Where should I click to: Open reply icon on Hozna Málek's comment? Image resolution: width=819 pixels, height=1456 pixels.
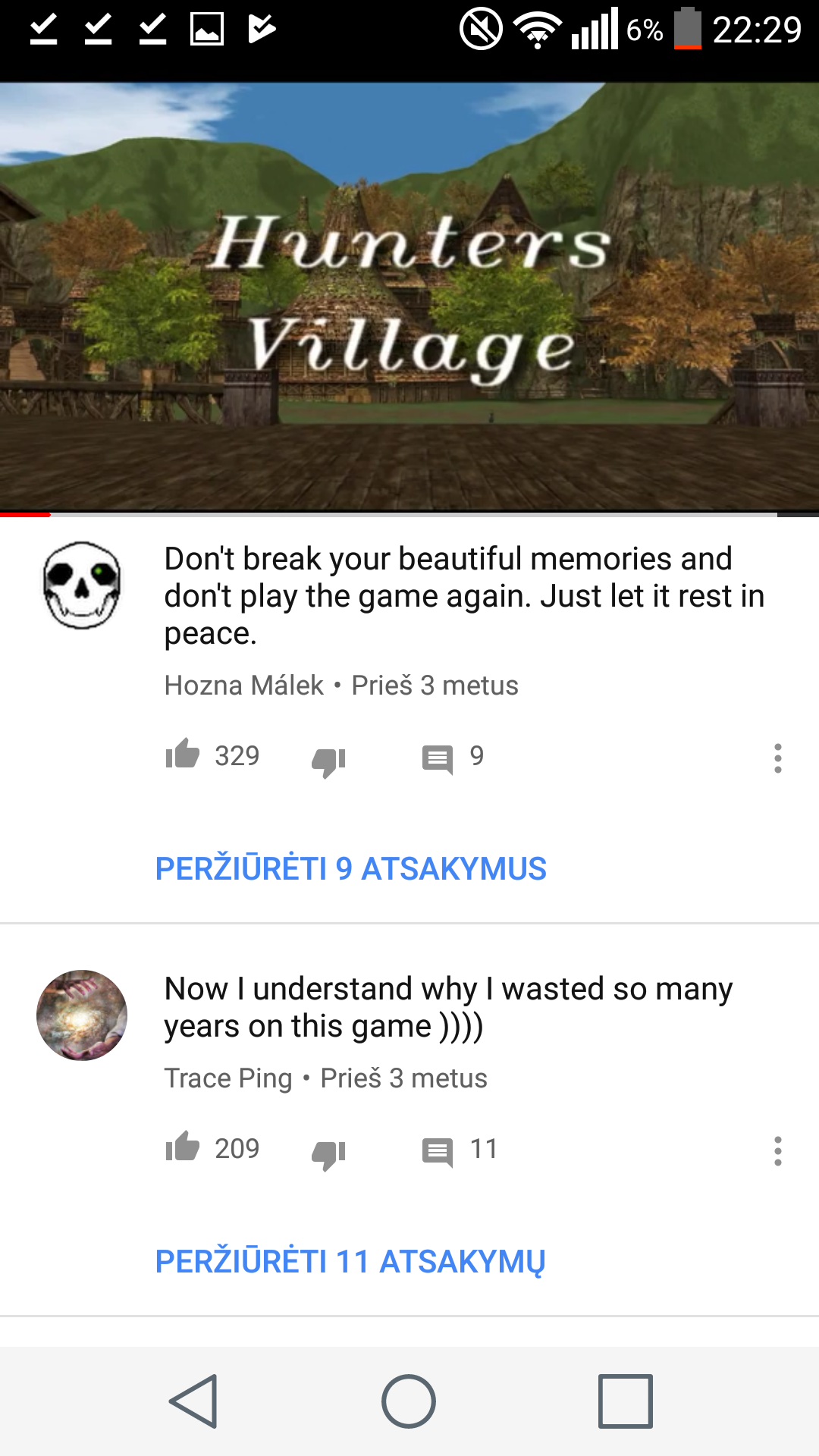point(438,759)
